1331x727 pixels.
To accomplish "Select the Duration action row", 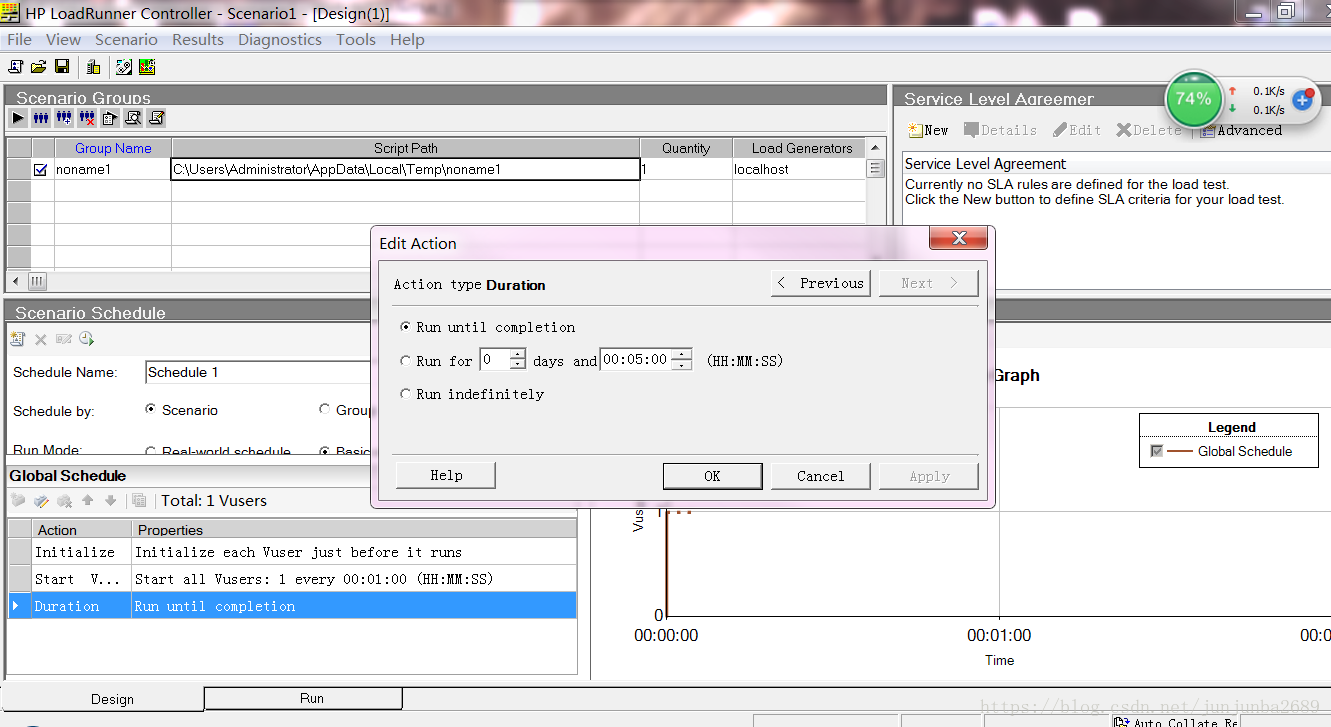I will click(x=292, y=606).
